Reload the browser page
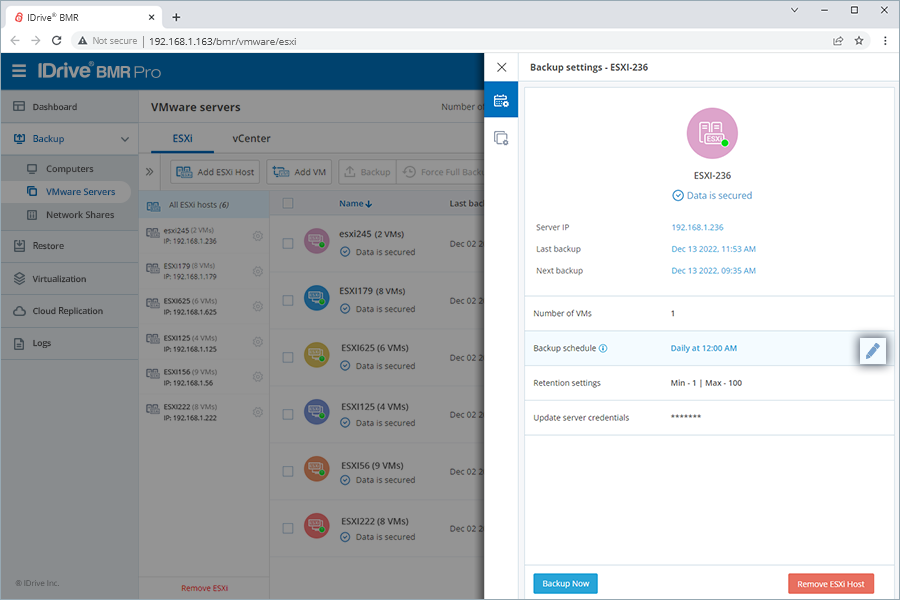This screenshot has height=600, width=900. [56, 41]
